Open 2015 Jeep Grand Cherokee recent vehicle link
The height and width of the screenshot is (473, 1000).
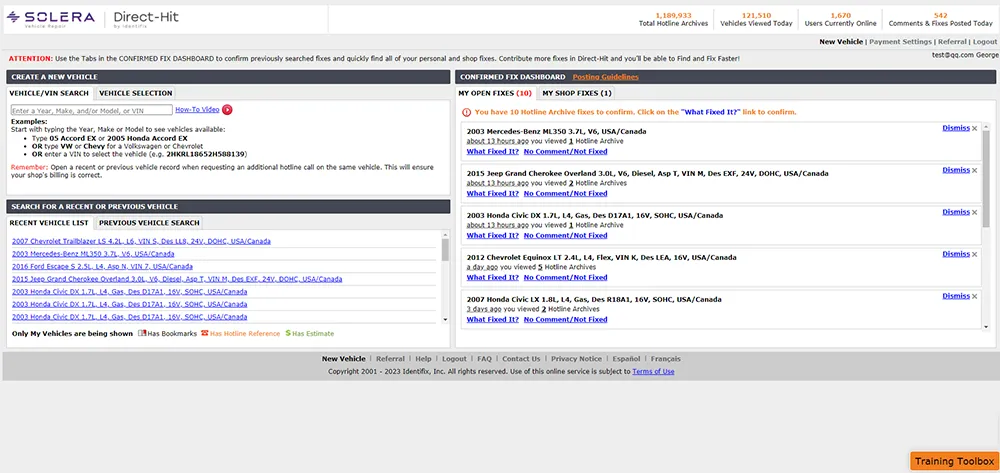[177, 279]
